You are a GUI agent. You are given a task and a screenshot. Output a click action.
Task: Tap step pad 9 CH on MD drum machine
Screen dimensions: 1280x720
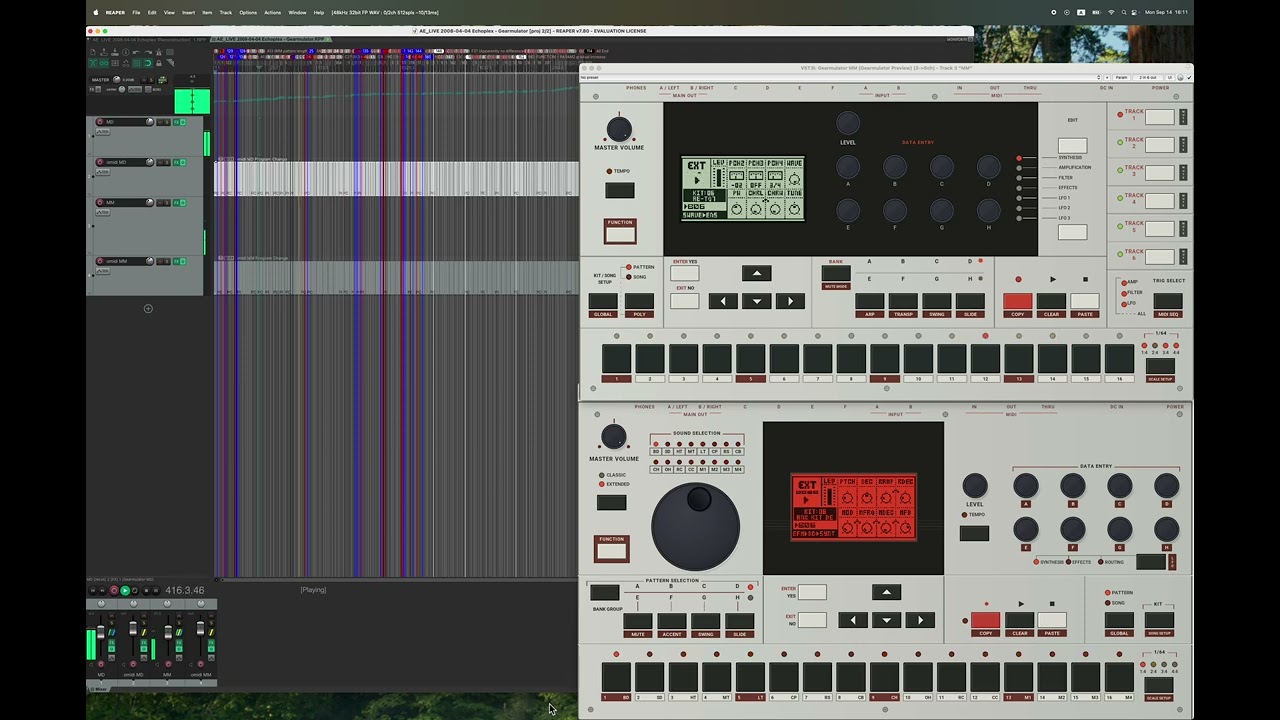(x=884, y=677)
